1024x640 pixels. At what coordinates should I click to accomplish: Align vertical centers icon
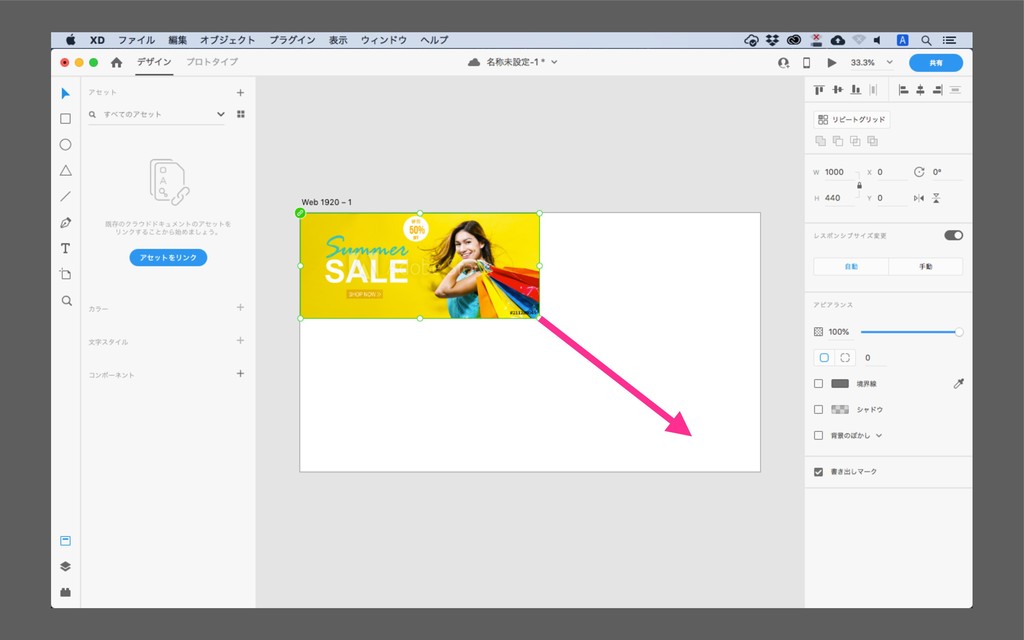[x=837, y=89]
